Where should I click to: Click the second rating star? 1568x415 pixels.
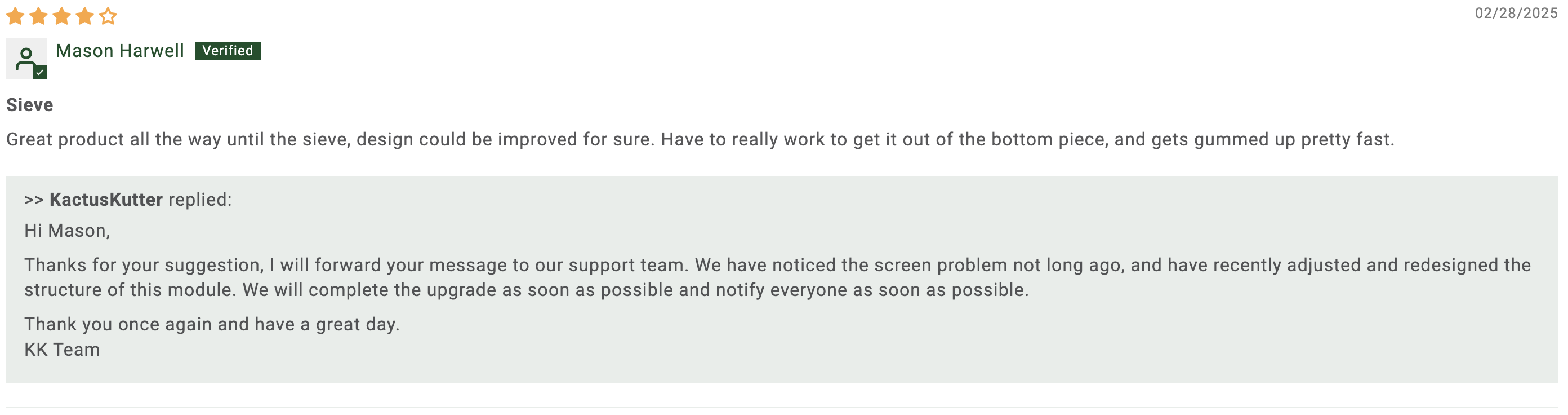[38, 16]
